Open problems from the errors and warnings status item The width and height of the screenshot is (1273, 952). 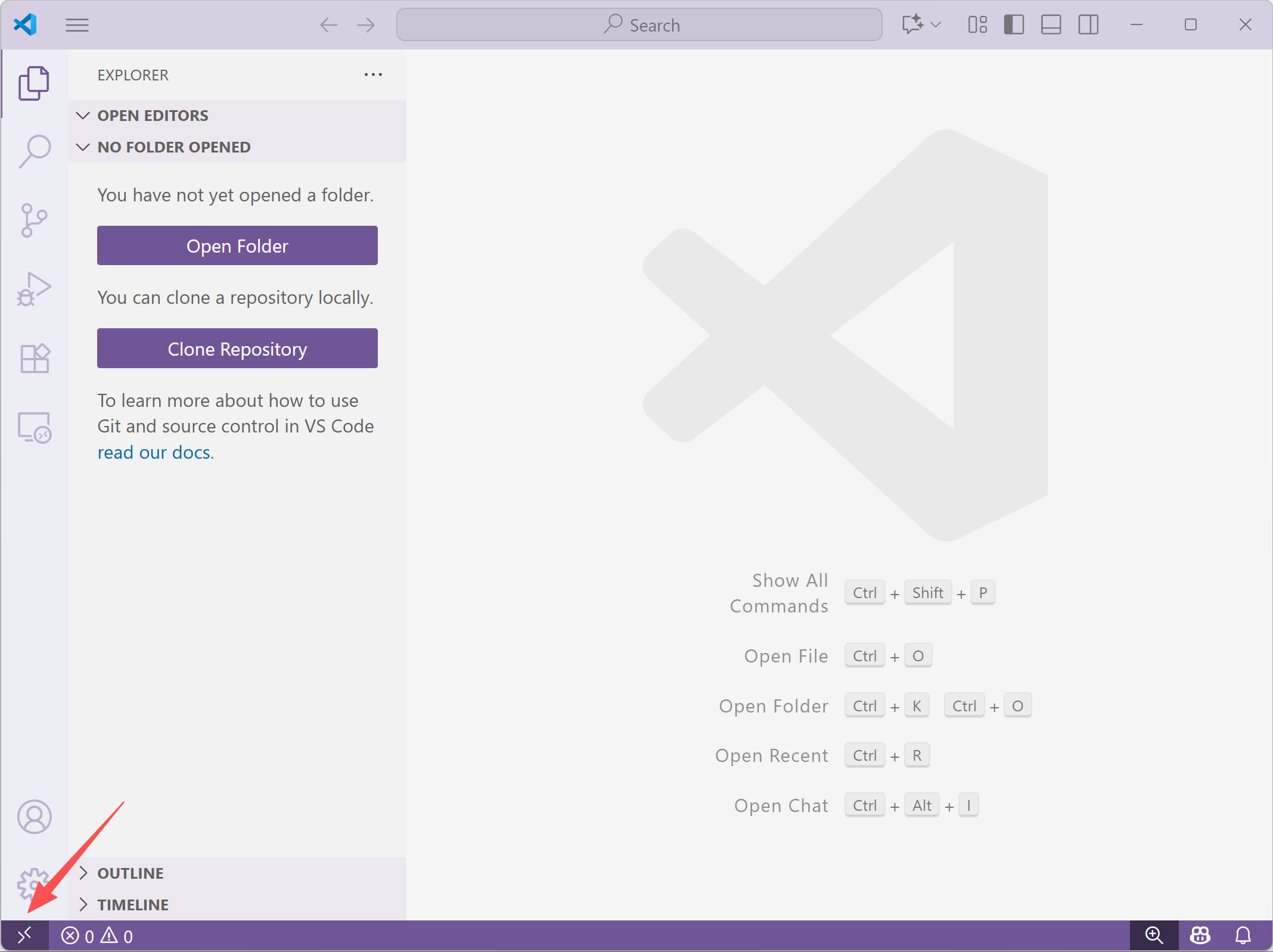(x=97, y=936)
